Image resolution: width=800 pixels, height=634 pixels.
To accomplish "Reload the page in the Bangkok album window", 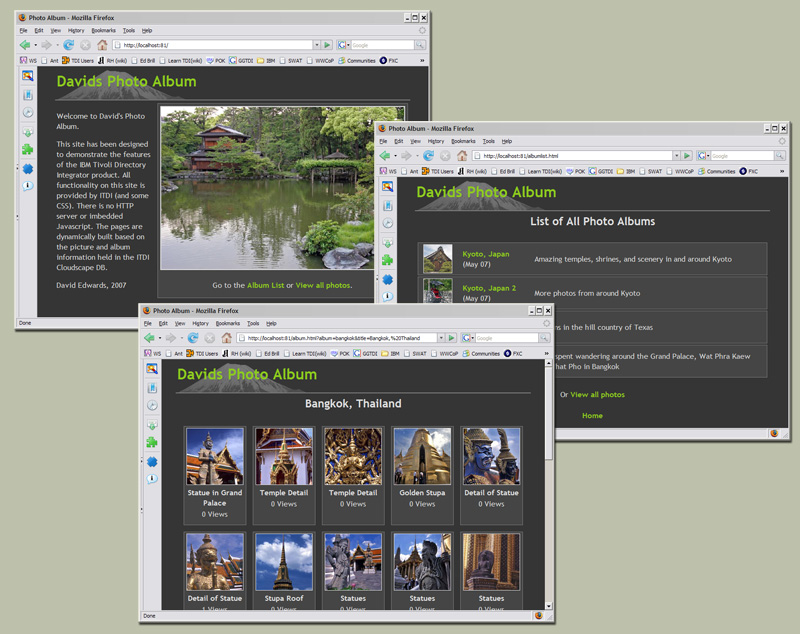I will pyautogui.click(x=193, y=338).
